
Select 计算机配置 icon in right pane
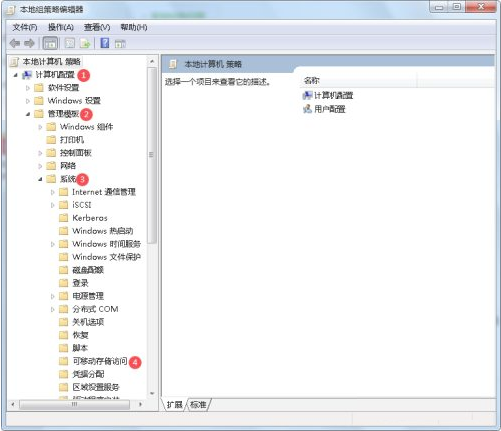coord(307,96)
